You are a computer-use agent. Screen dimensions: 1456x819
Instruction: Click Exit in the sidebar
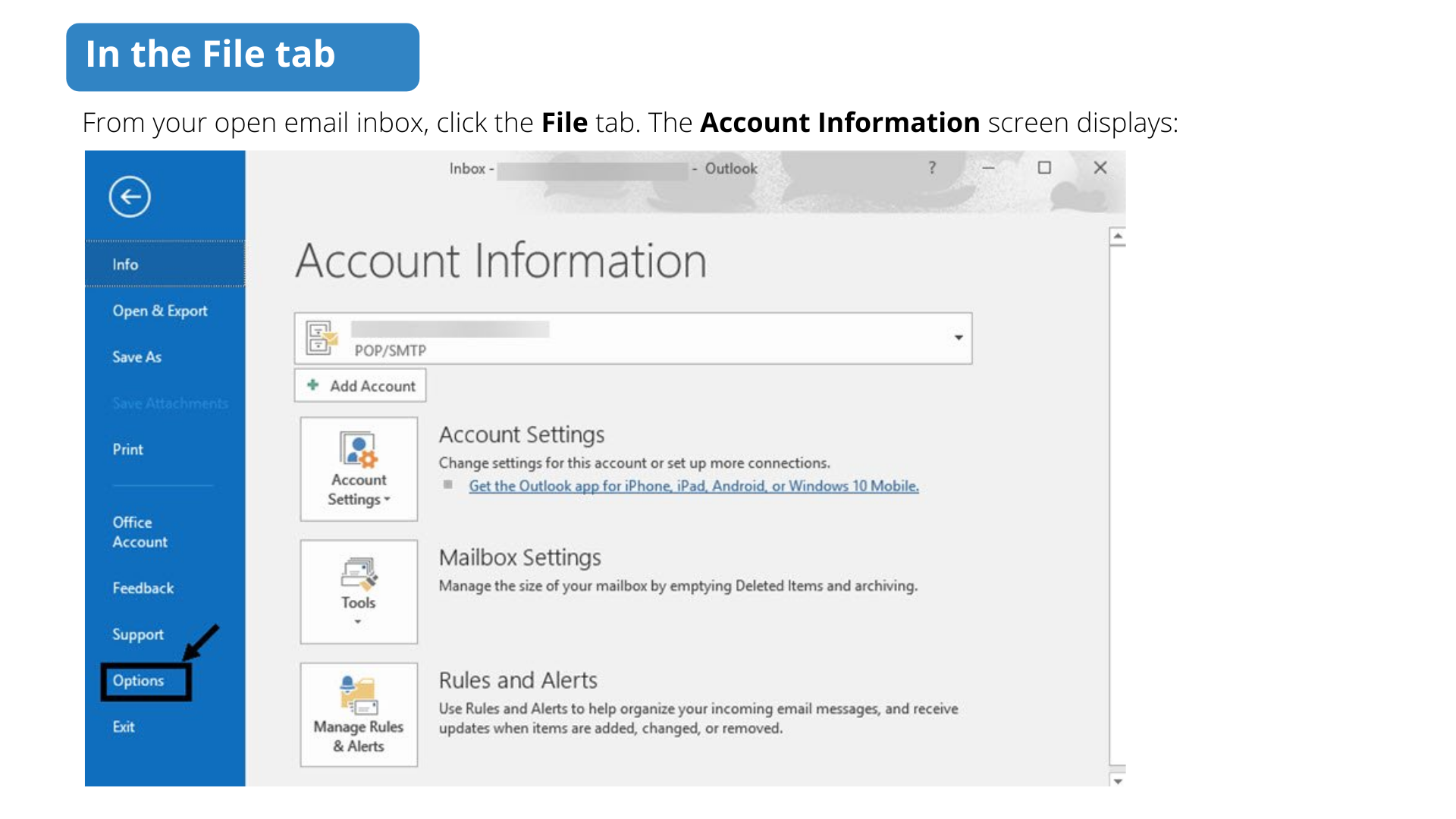[x=124, y=727]
